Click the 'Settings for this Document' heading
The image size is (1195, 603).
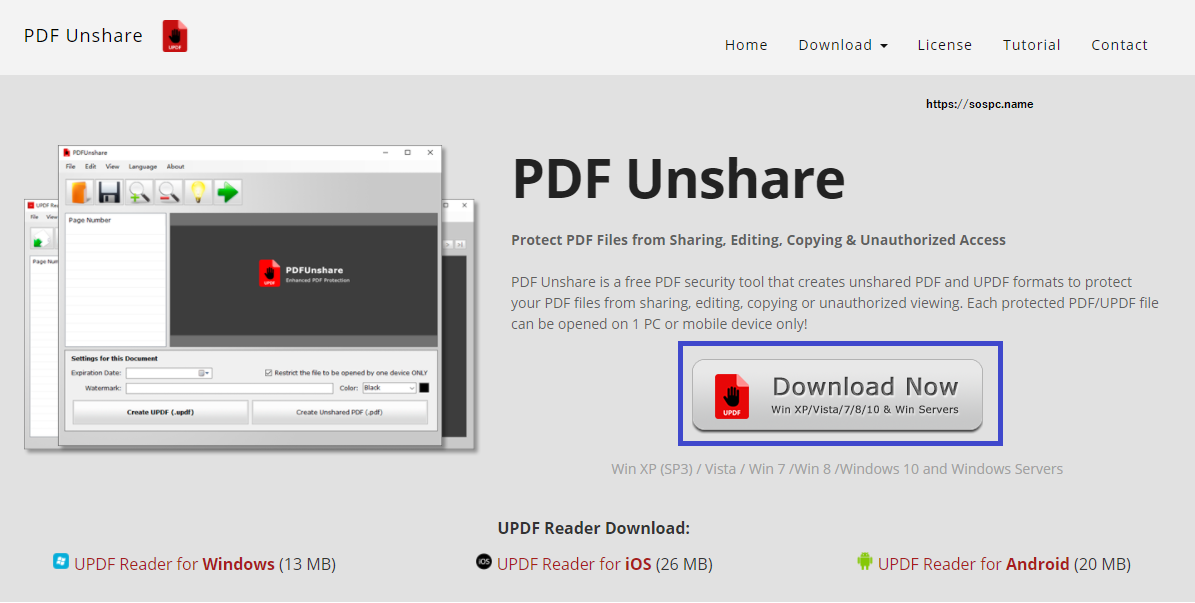[114, 358]
